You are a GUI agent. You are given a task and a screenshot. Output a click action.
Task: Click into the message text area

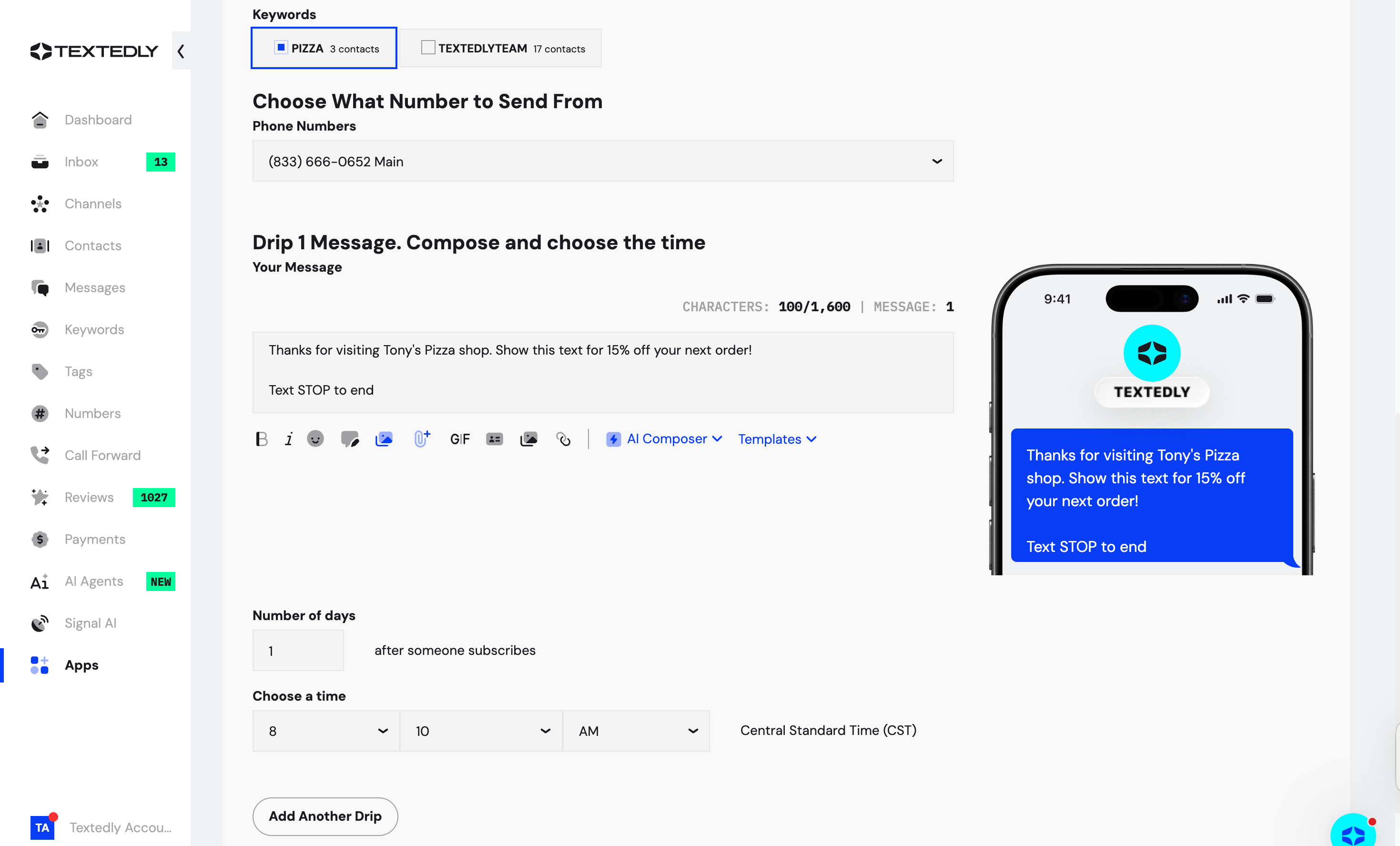click(603, 372)
